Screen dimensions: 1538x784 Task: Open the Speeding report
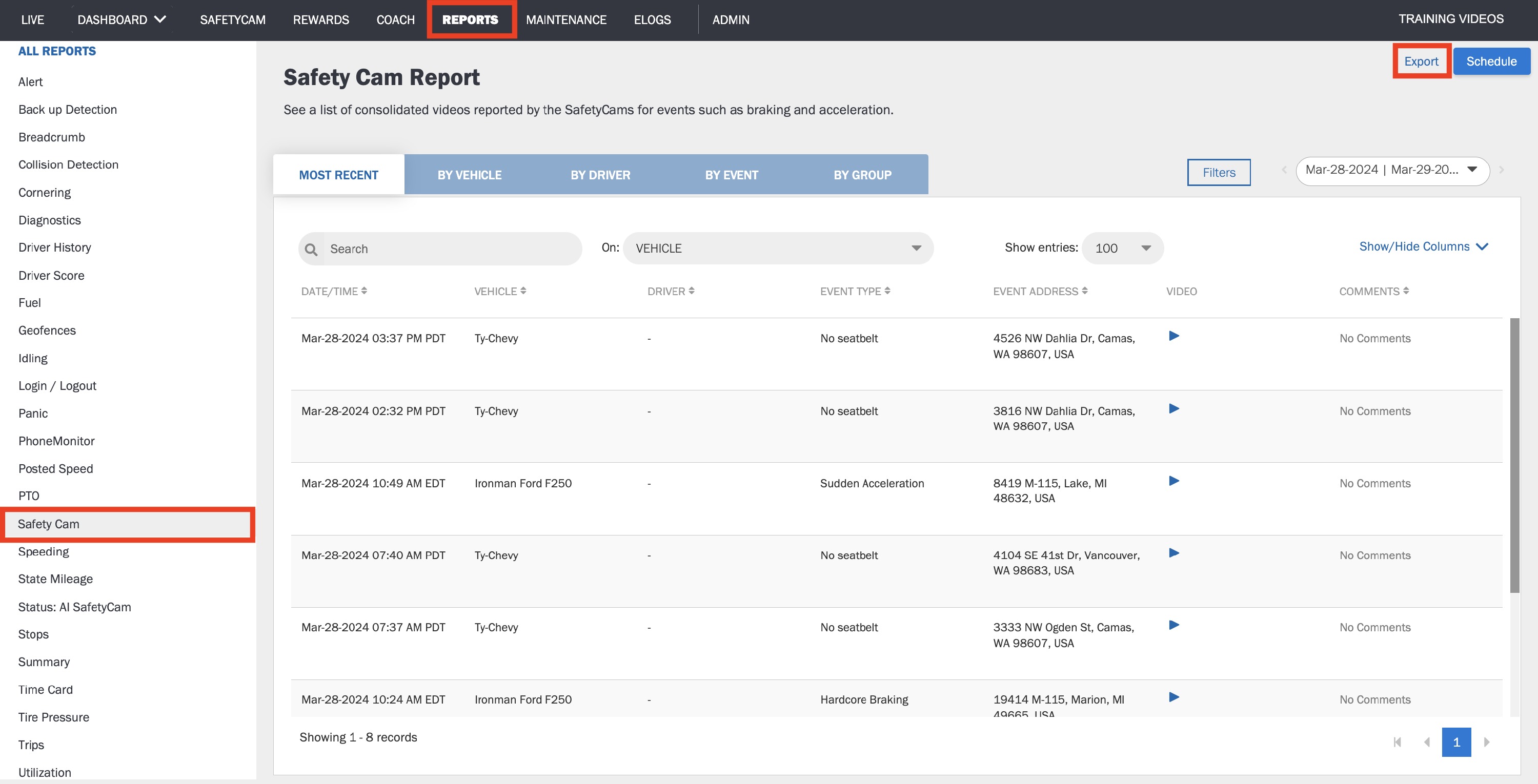click(44, 551)
